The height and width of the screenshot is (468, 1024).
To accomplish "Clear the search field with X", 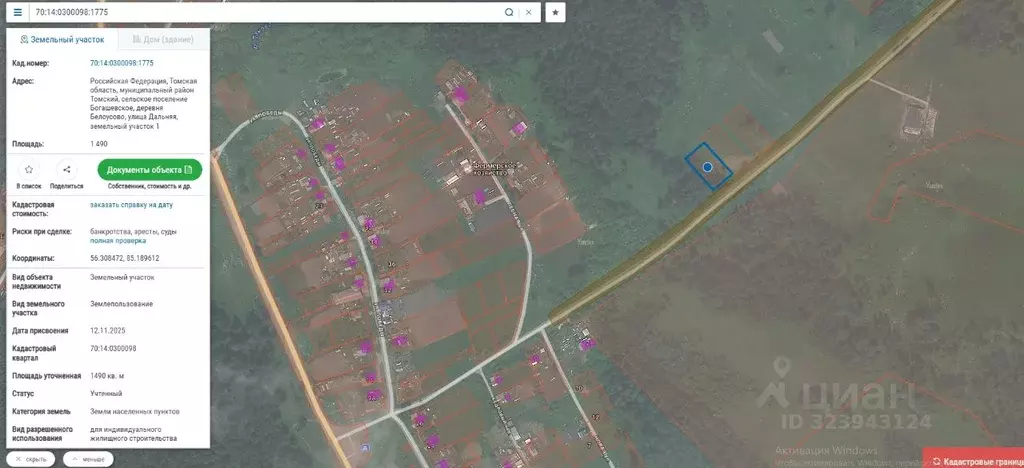I will (529, 12).
